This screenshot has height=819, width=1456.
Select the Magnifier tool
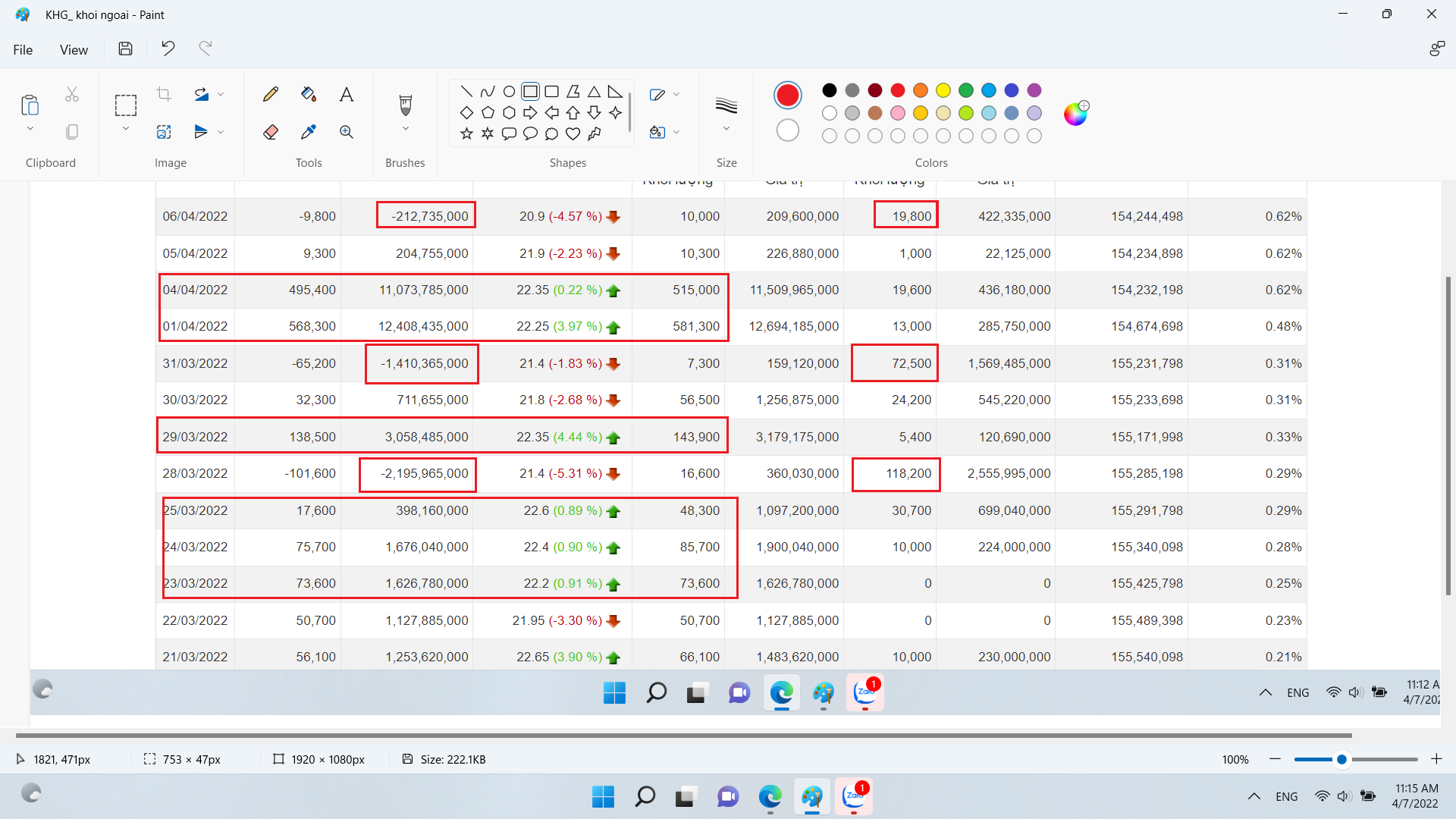tap(347, 132)
